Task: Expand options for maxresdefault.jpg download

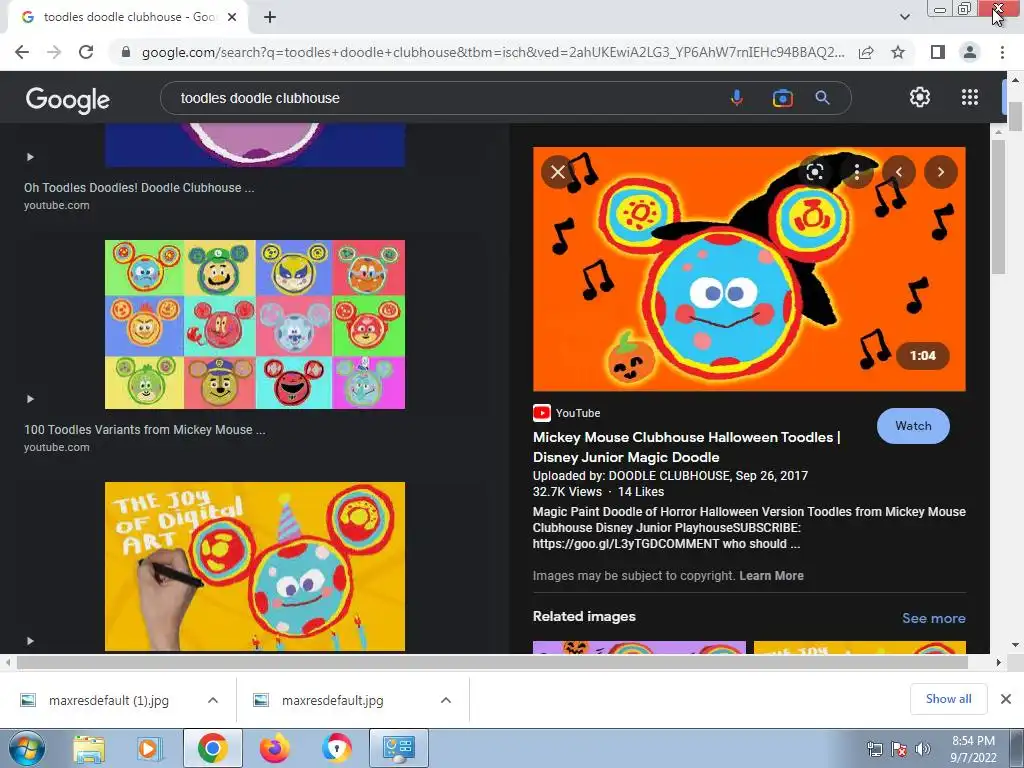Action: tap(445, 700)
